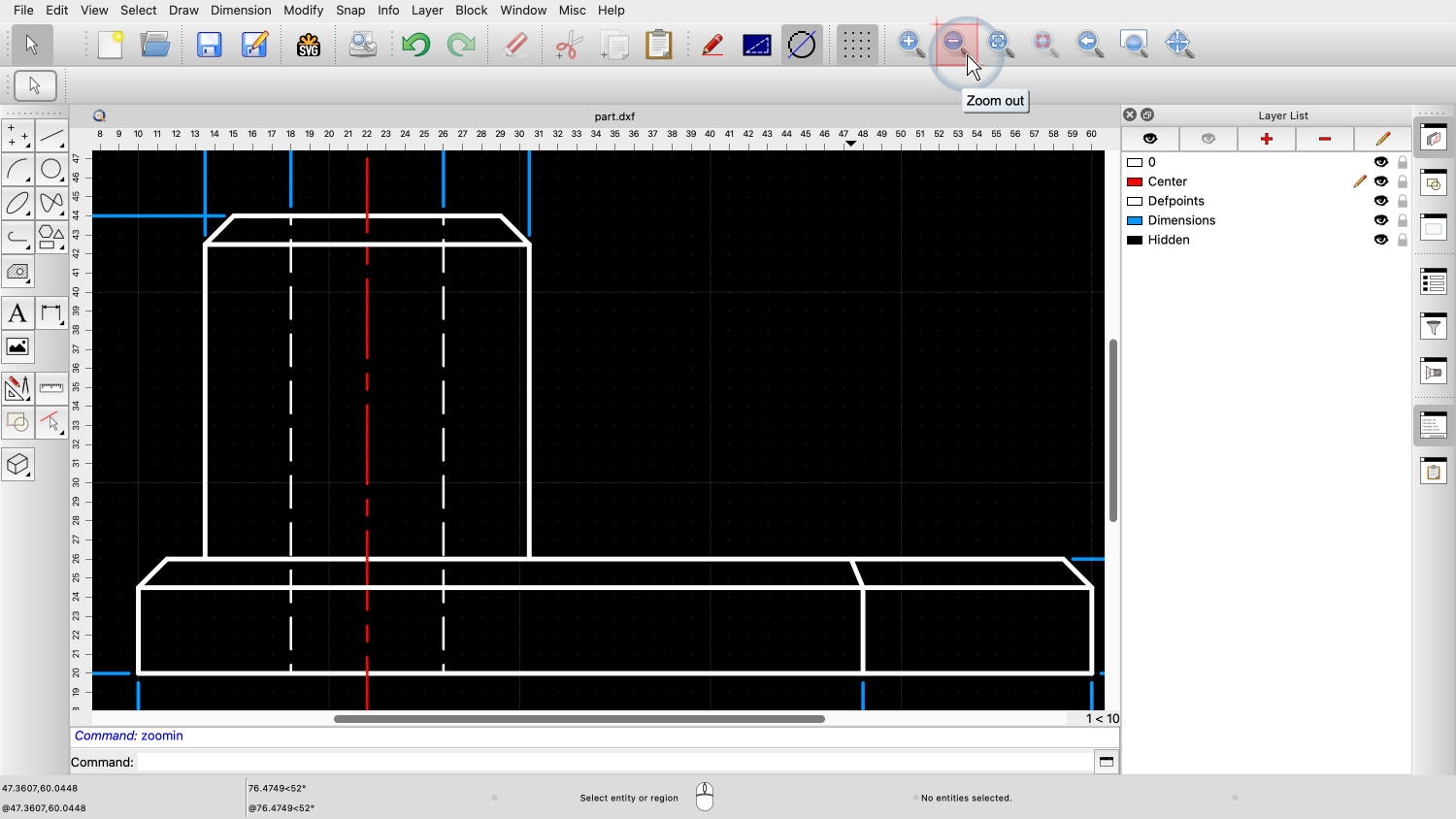The image size is (1456, 819).
Task: Add a new layer with the plus button
Action: [1266, 139]
